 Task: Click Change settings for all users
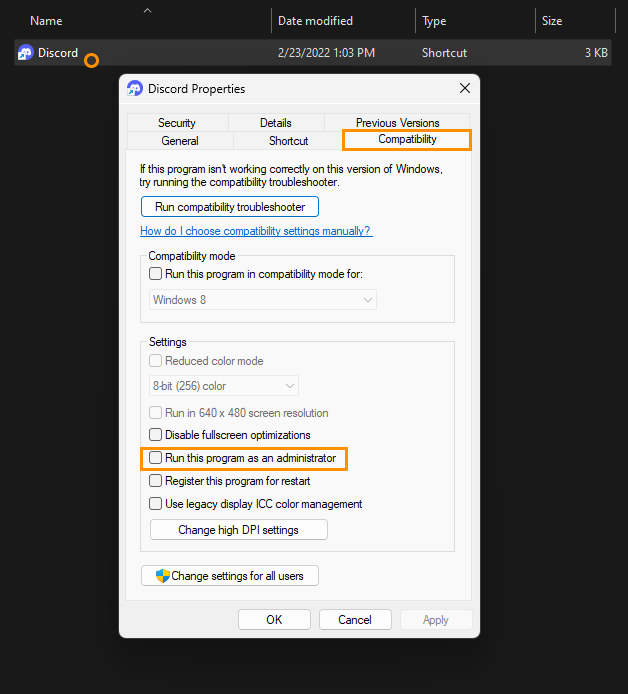[230, 576]
